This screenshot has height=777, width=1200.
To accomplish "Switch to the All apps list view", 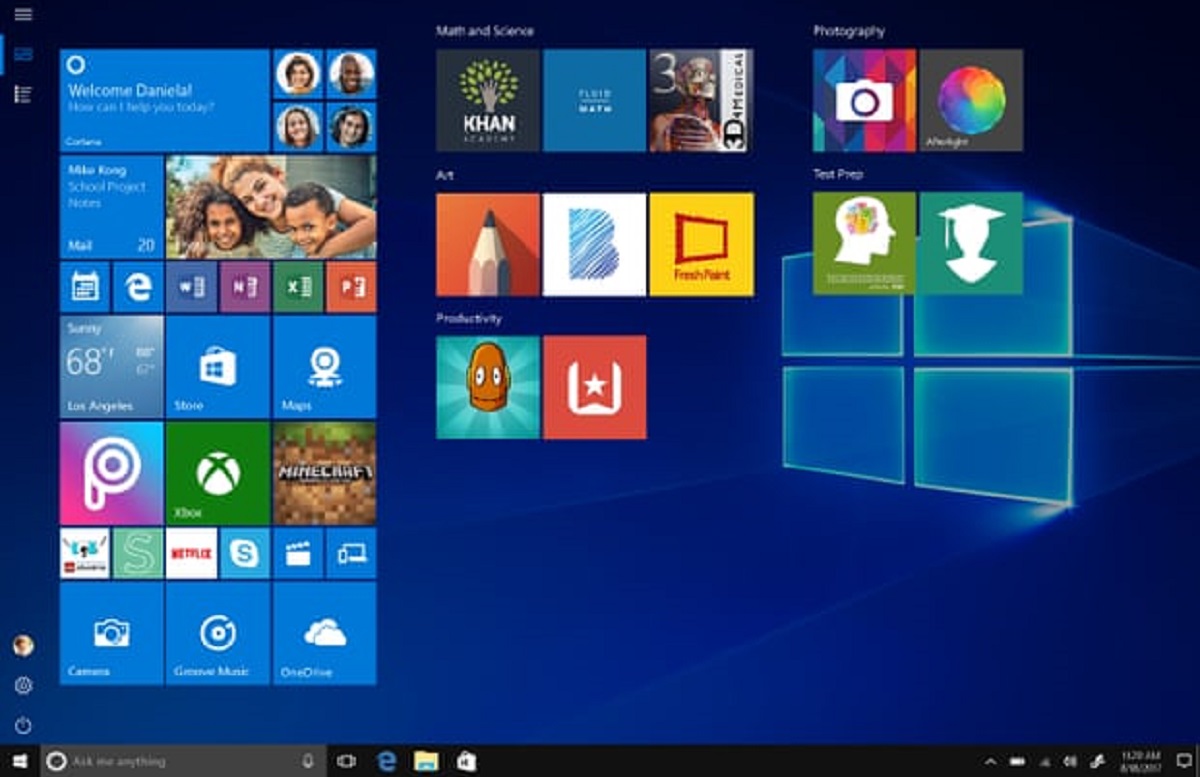I will click(23, 94).
